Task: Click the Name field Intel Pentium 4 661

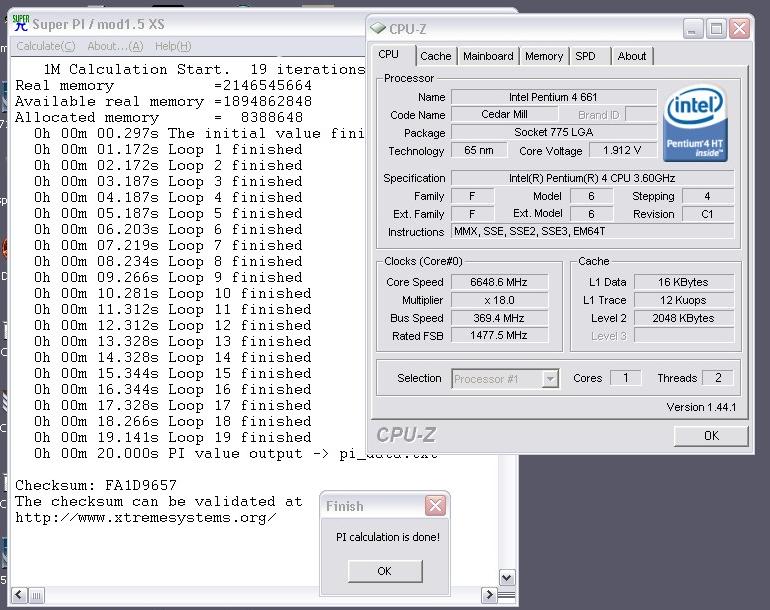Action: (553, 97)
